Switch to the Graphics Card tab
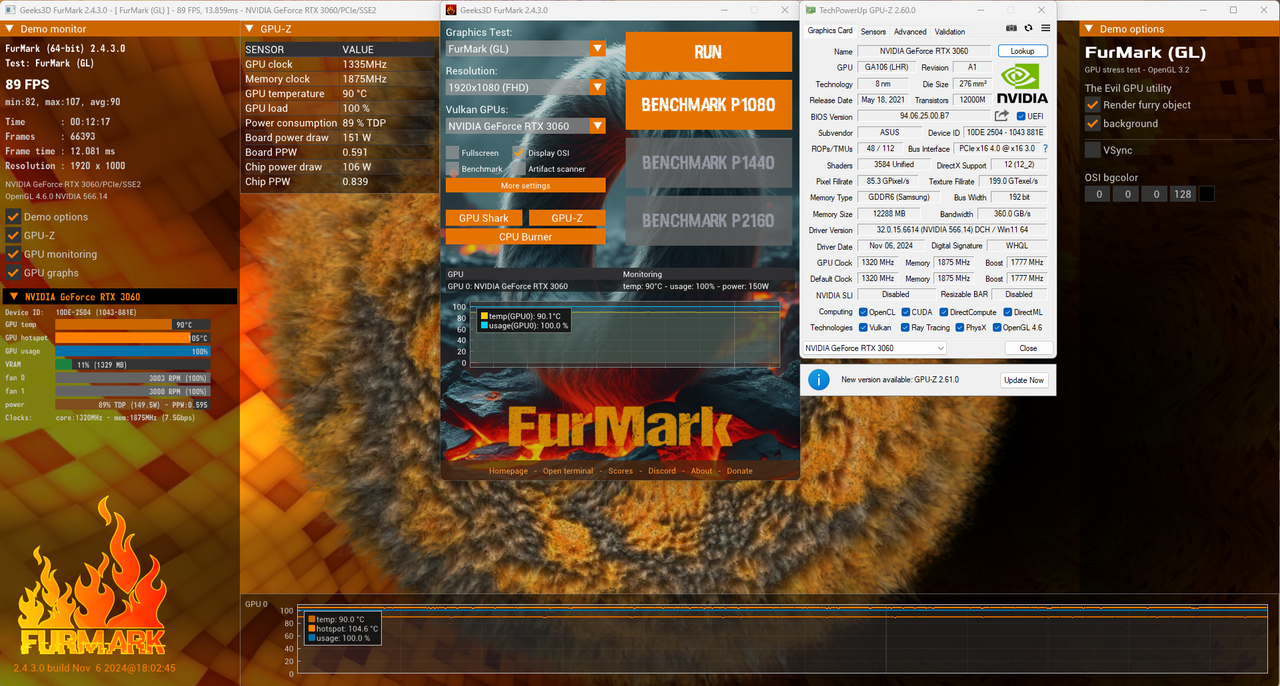Image resolution: width=1280 pixels, height=686 pixels. pos(830,31)
